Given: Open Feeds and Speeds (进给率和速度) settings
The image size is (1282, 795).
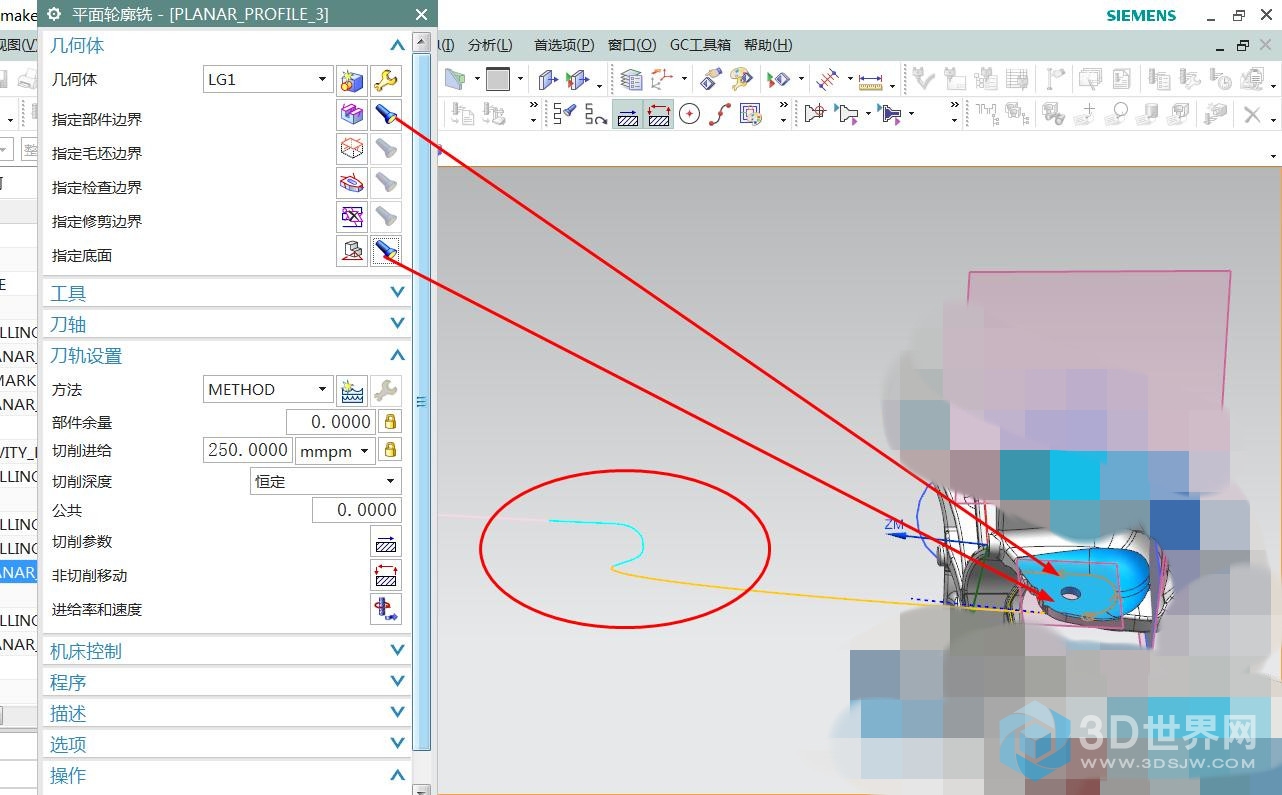Looking at the screenshot, I should (x=386, y=609).
